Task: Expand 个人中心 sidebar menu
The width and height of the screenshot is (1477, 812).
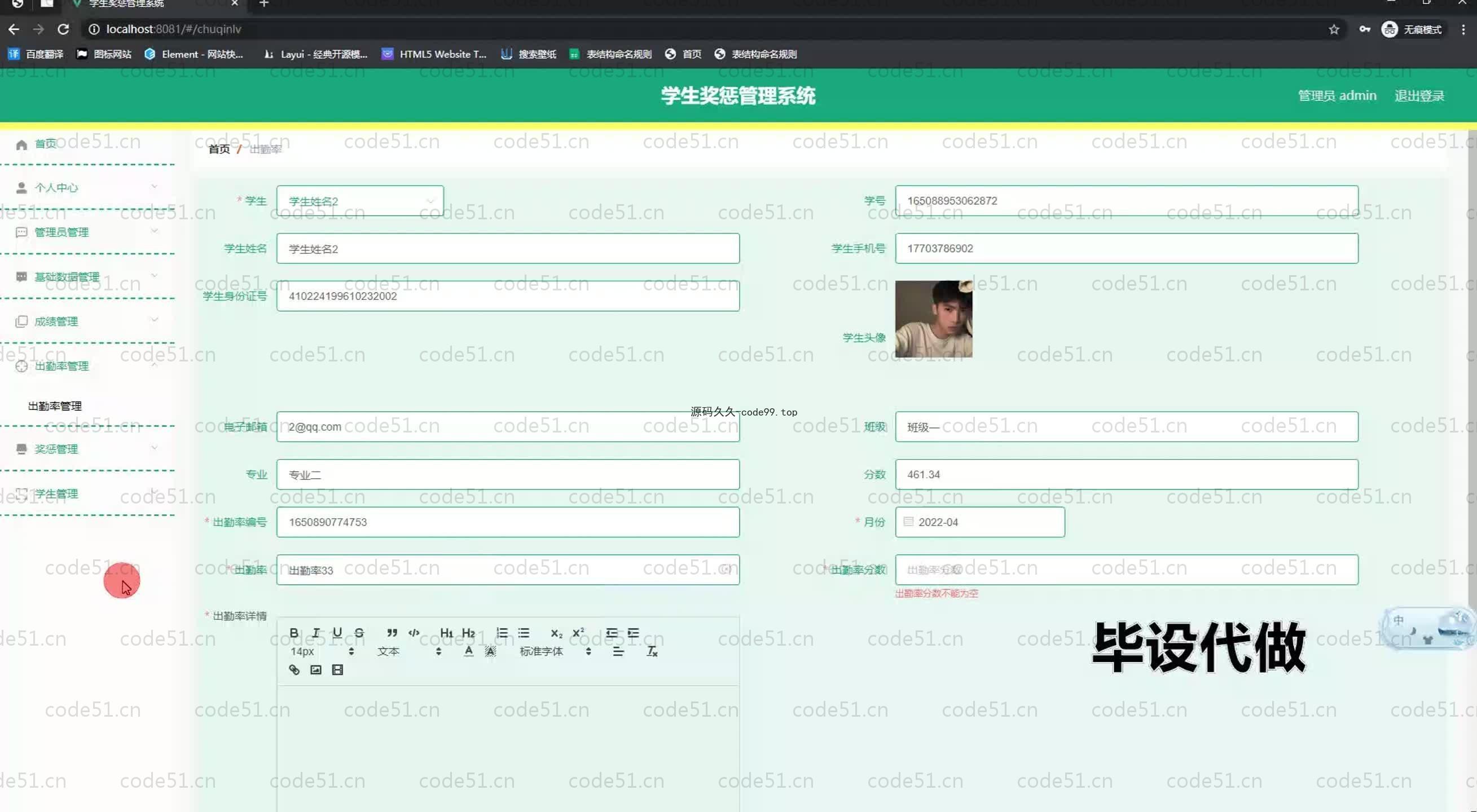Action: [87, 187]
